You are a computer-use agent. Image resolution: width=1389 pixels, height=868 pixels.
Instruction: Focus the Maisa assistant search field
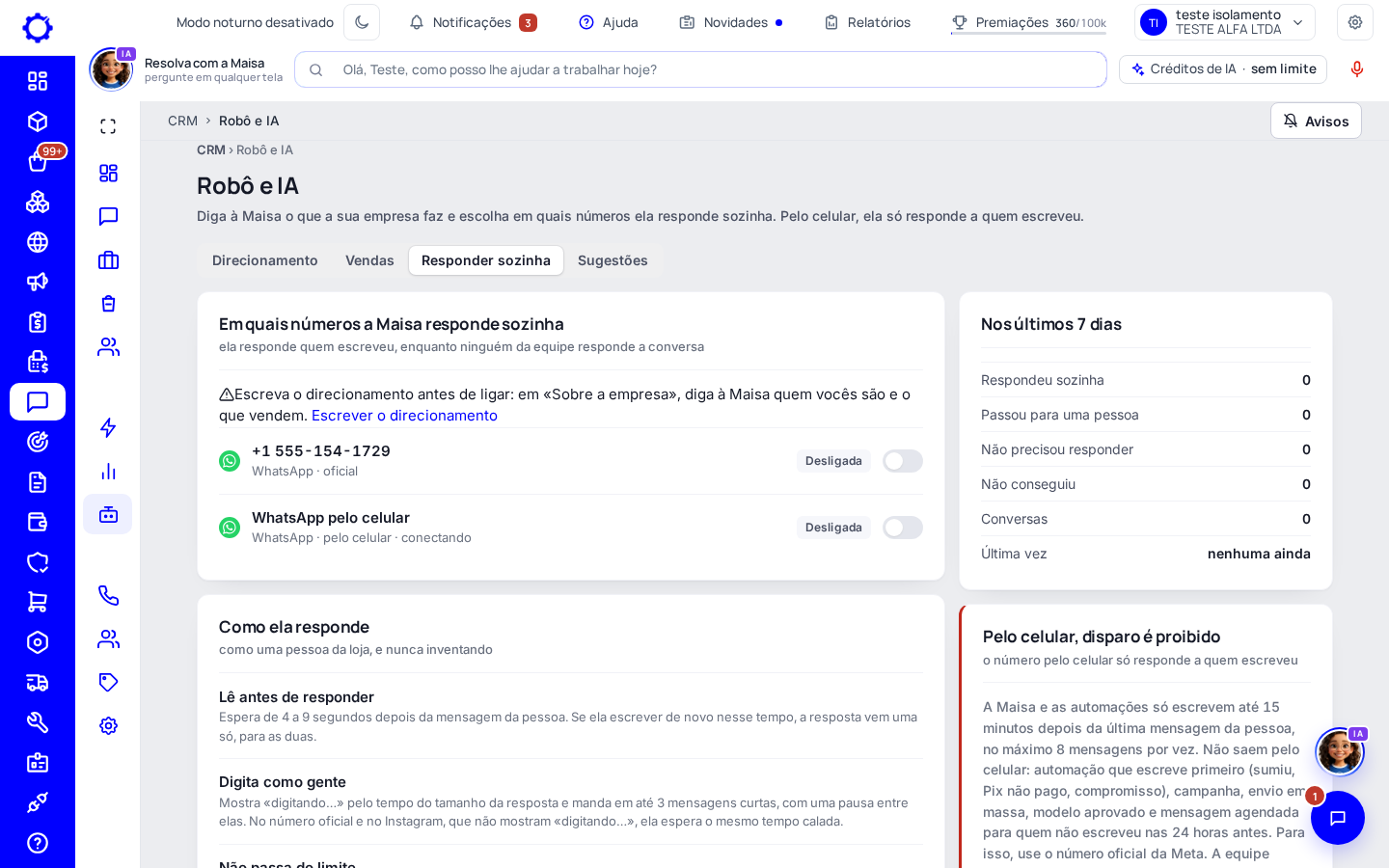click(700, 69)
